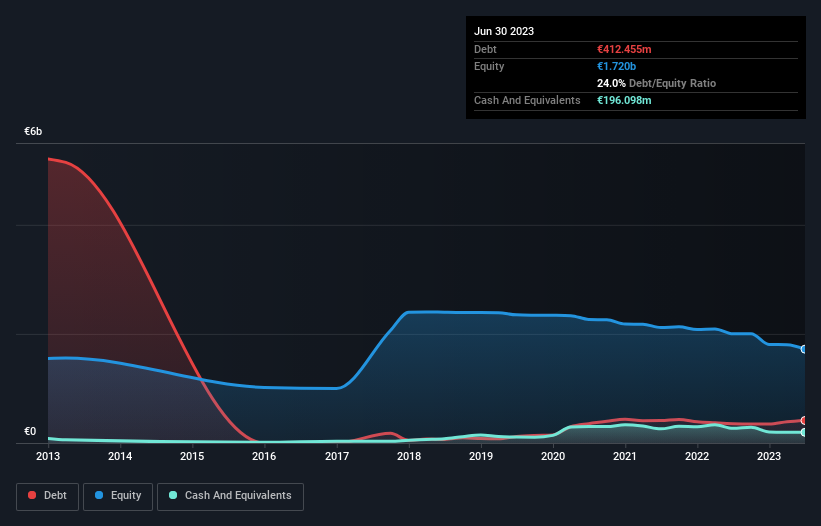Click the 2017 x-axis label

(x=337, y=456)
